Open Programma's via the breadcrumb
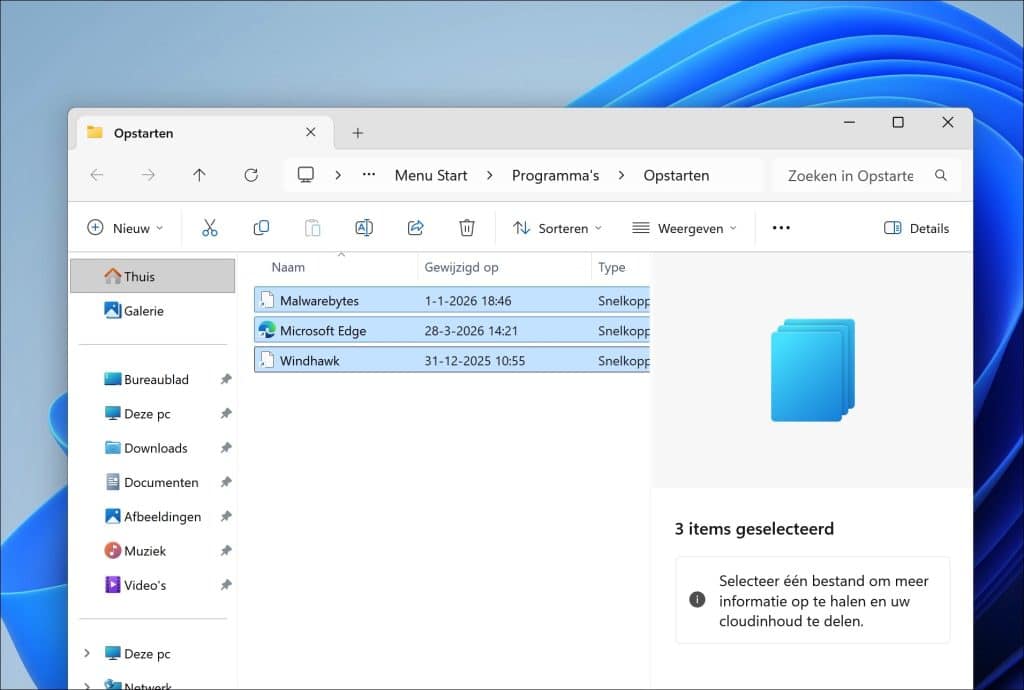Viewport: 1024px width, 690px height. pyautogui.click(x=555, y=175)
